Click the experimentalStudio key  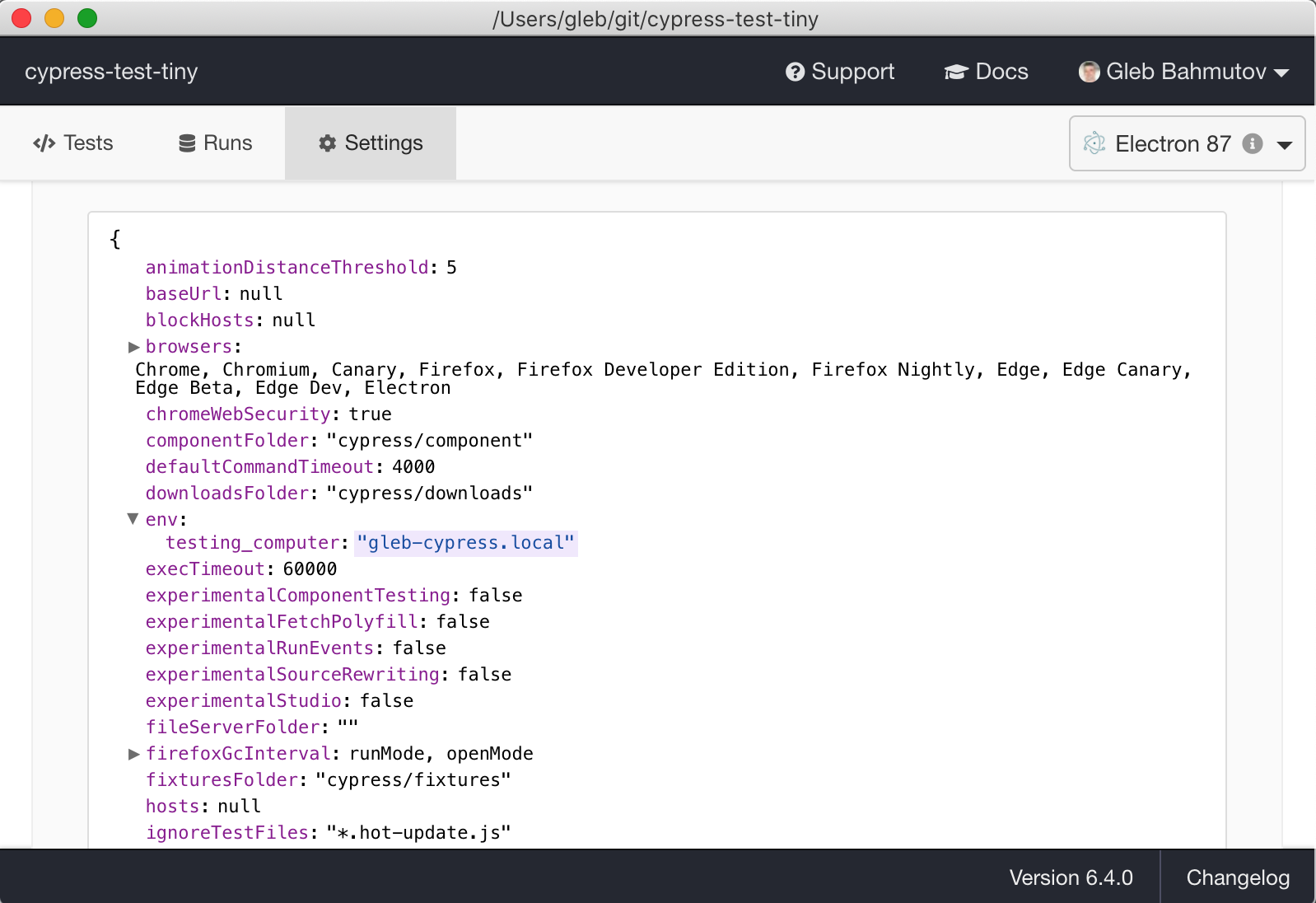244,701
